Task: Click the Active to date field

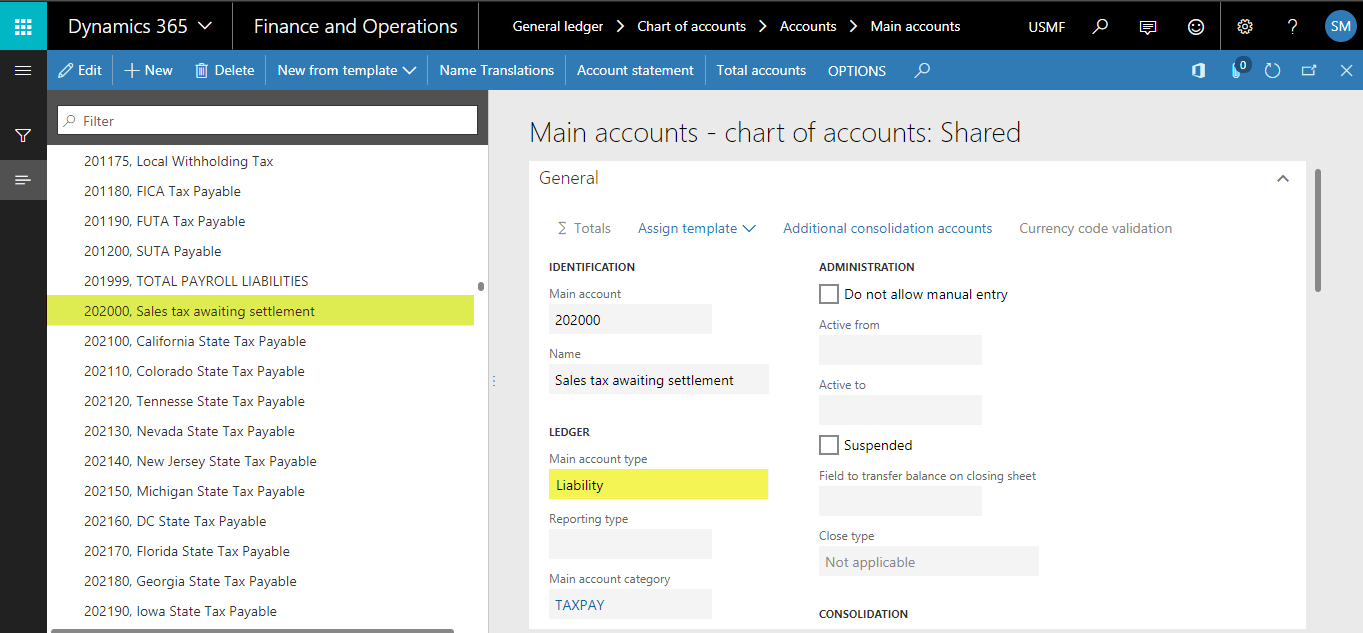Action: (900, 410)
